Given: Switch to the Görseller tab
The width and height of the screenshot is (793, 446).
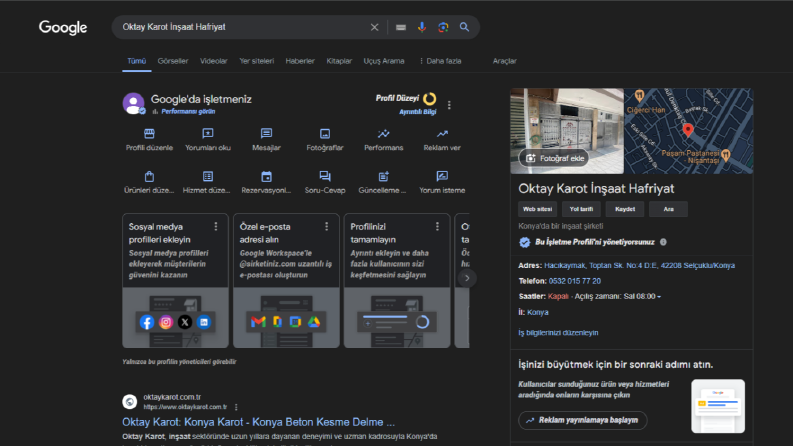Looking at the screenshot, I should point(173,61).
